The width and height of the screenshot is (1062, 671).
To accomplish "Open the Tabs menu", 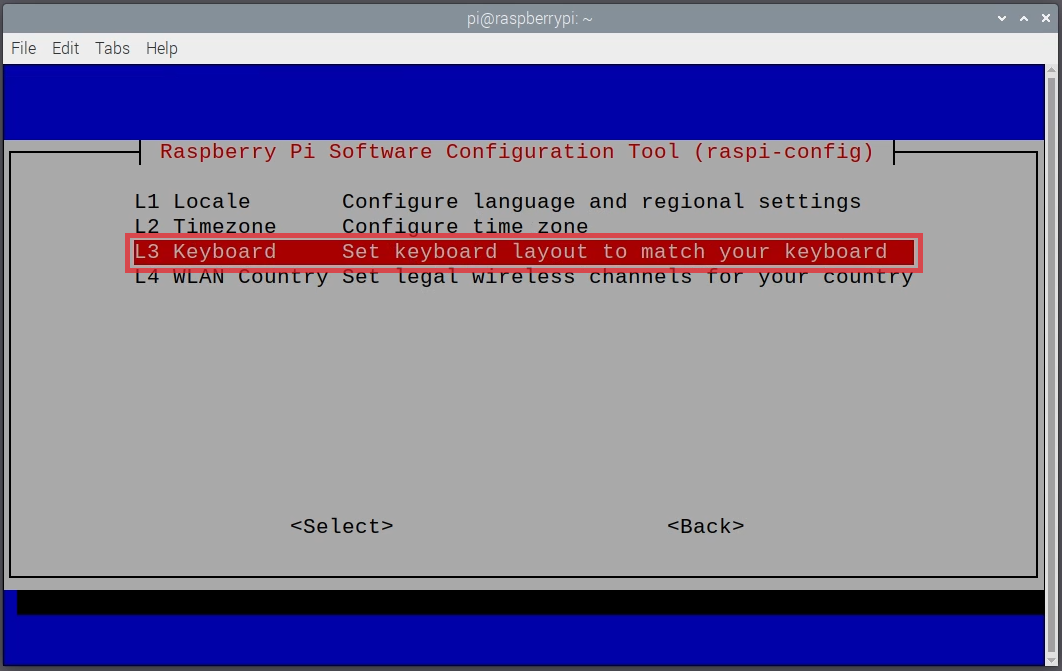I will 112,48.
